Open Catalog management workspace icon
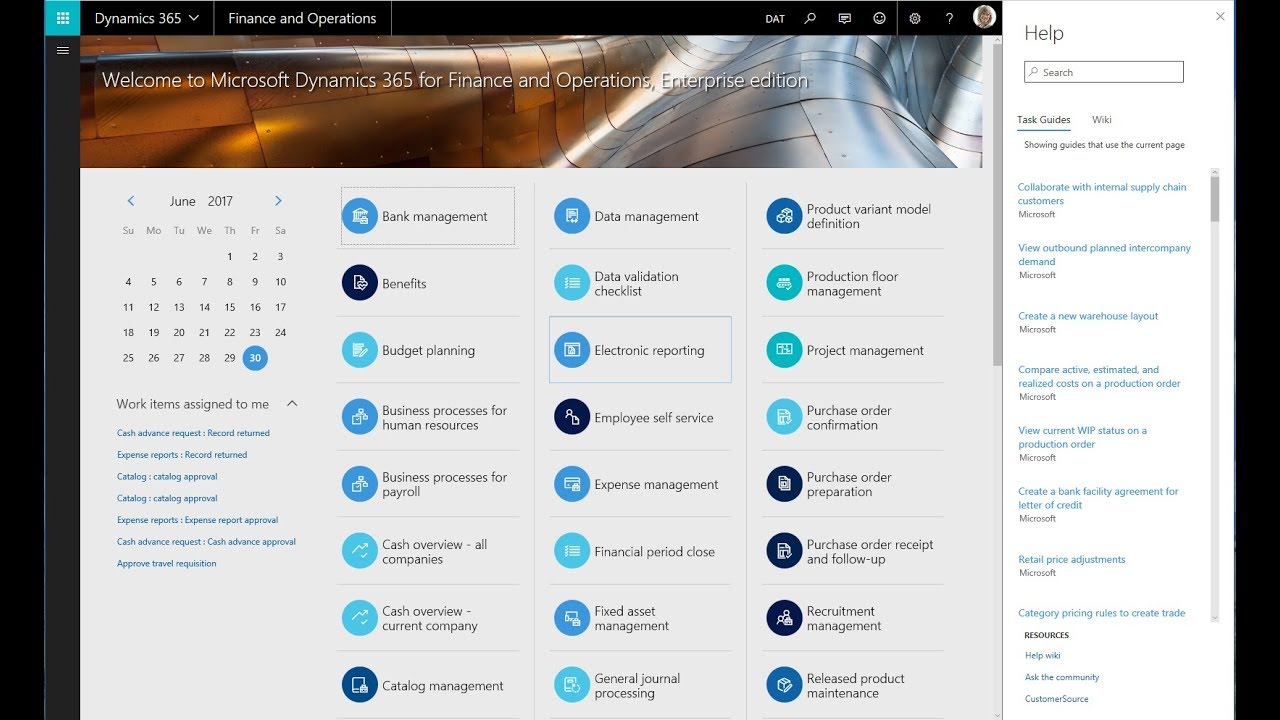 pos(360,685)
